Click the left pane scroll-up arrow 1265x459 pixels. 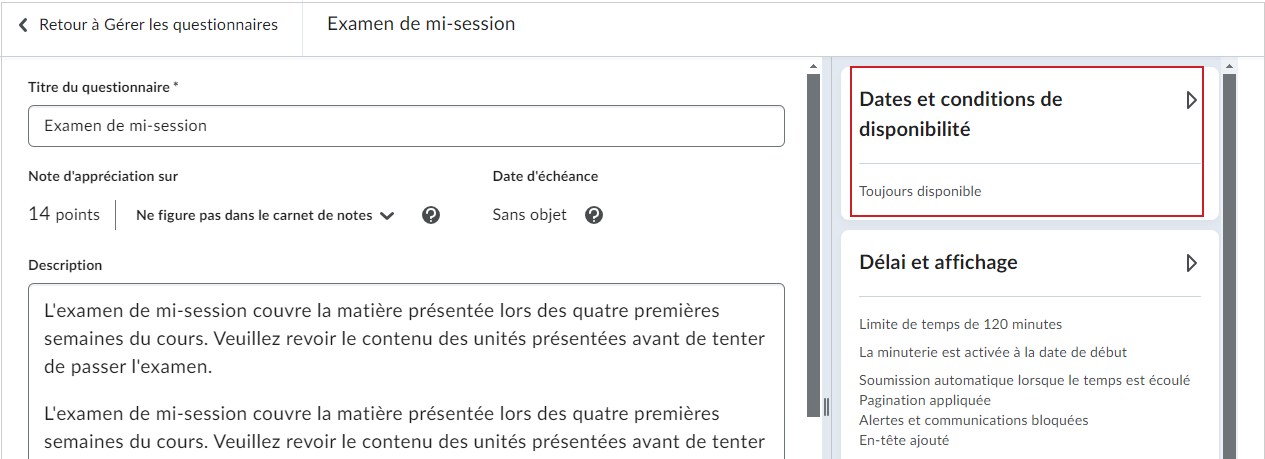[813, 66]
